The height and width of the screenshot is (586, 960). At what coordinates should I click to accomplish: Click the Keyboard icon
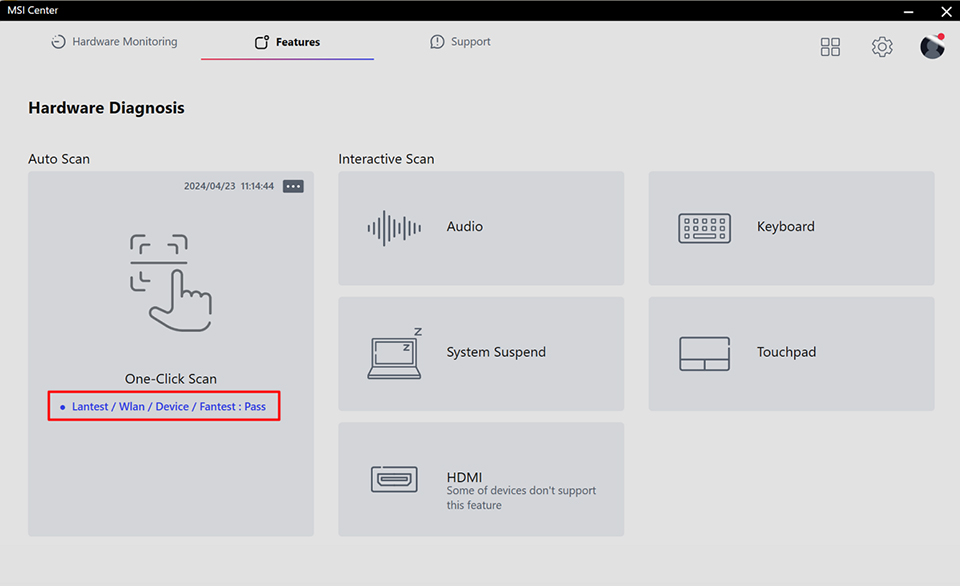[705, 228]
